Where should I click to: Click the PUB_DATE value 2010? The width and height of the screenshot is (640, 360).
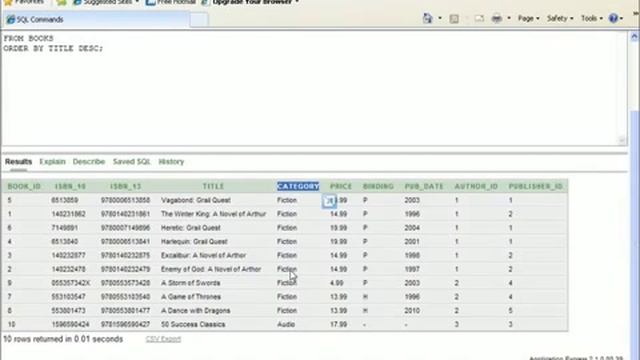[412, 311]
